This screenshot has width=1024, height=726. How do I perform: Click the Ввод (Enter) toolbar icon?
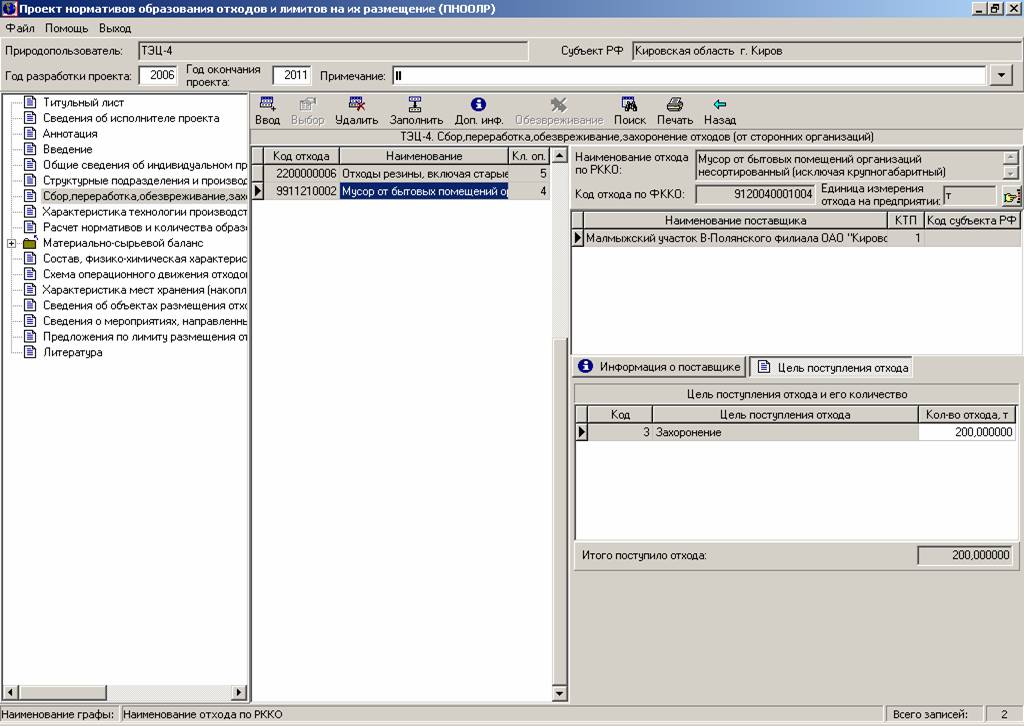coord(267,105)
